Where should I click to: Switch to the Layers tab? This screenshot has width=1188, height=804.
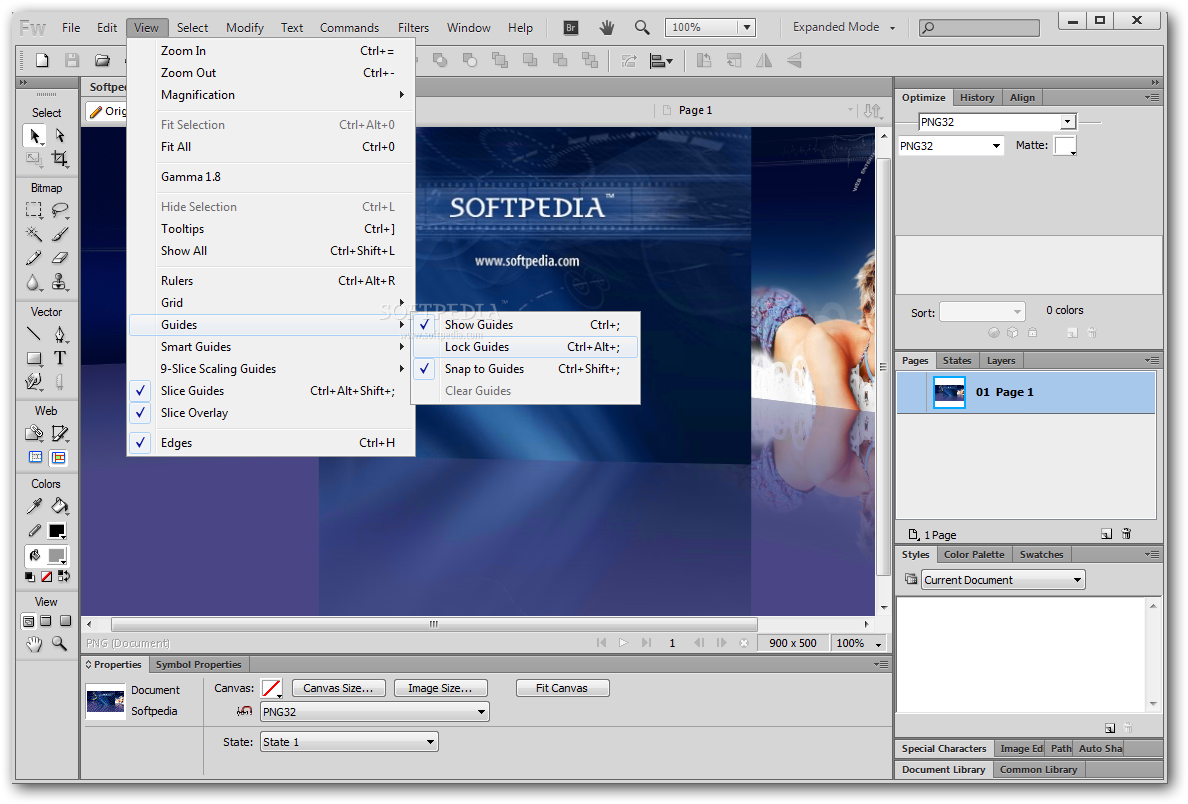pyautogui.click(x=1001, y=361)
